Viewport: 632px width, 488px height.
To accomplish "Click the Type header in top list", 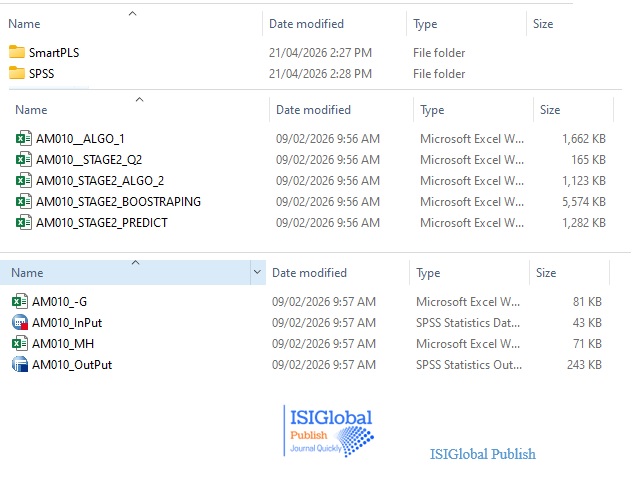I will pyautogui.click(x=425, y=24).
